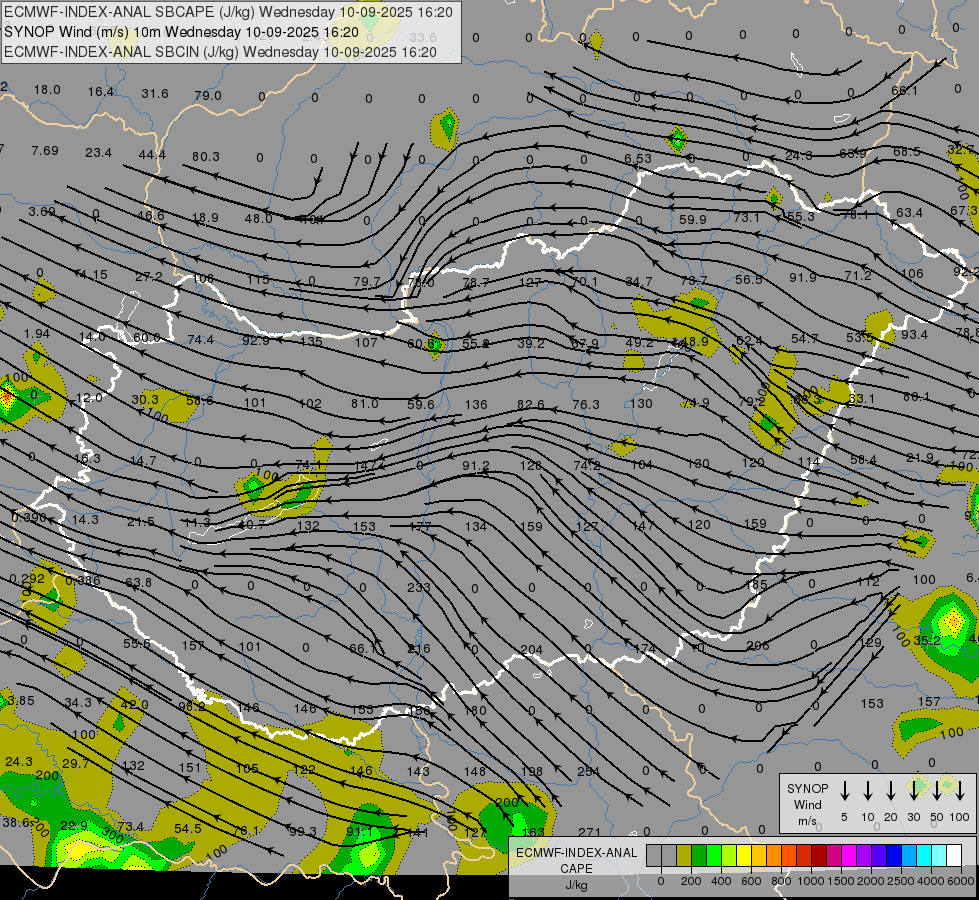Click the map value 55.6
Screen dimensions: 979x900
pos(136,643)
